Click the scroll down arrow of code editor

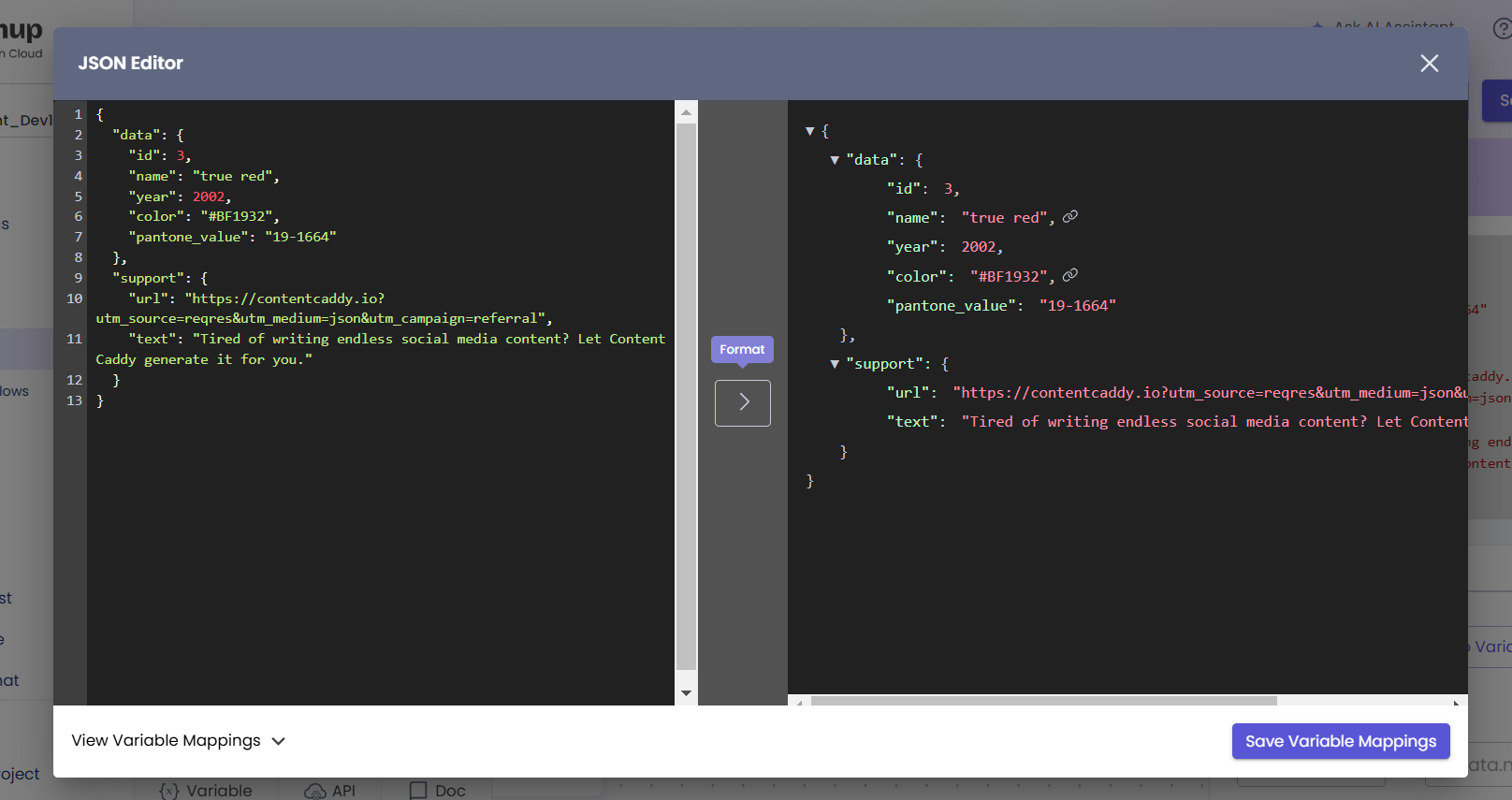click(686, 693)
